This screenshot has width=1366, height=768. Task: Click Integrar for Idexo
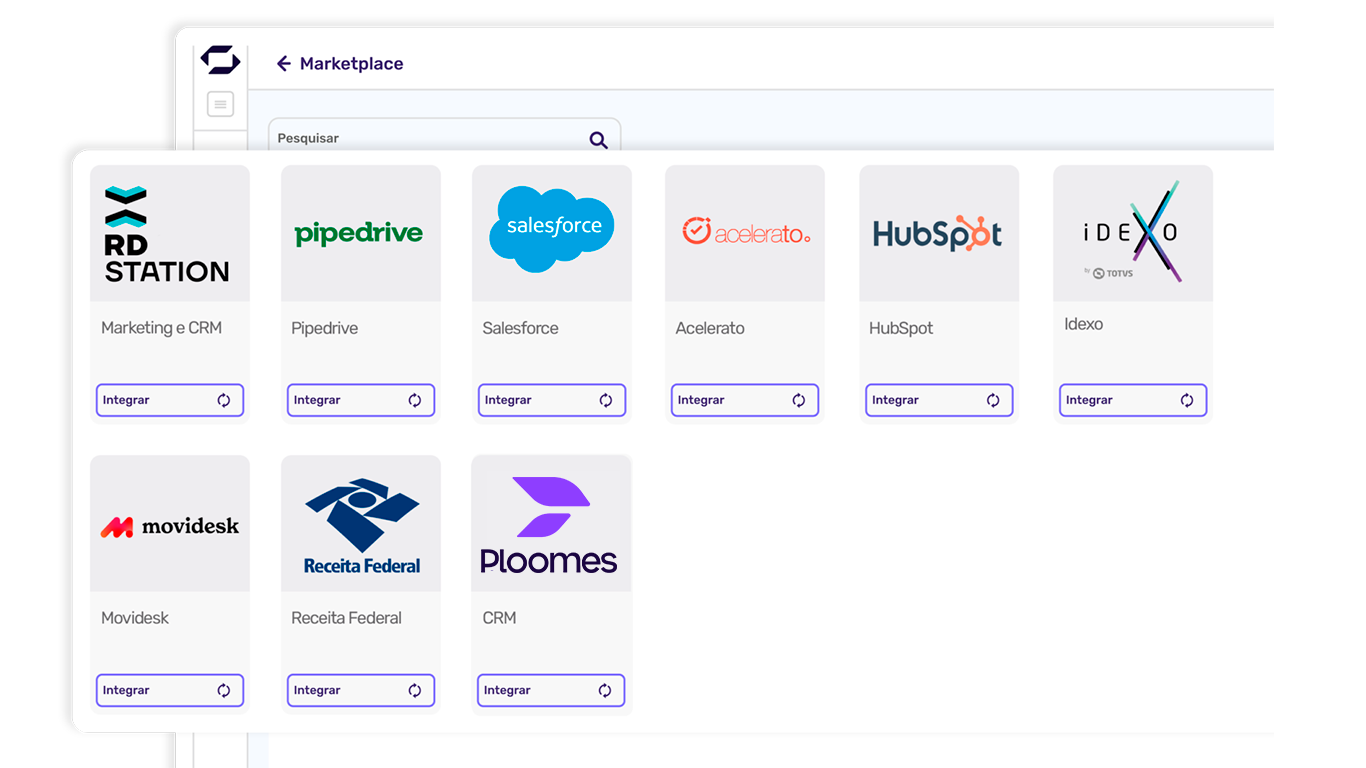1133,400
